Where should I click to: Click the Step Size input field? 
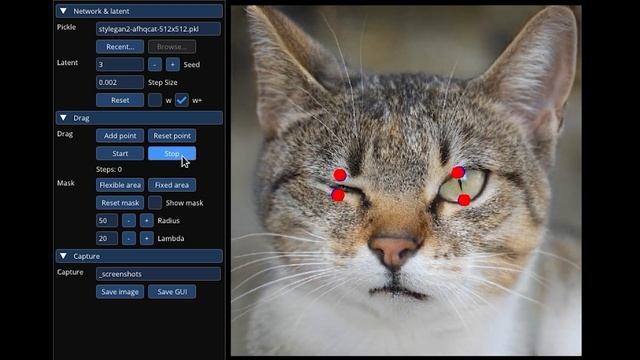point(120,82)
